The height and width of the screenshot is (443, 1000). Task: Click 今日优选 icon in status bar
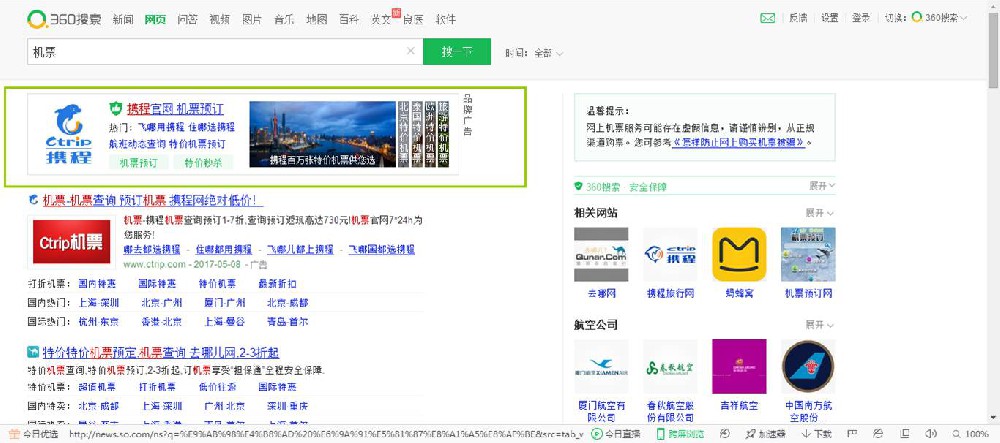[x=14, y=434]
